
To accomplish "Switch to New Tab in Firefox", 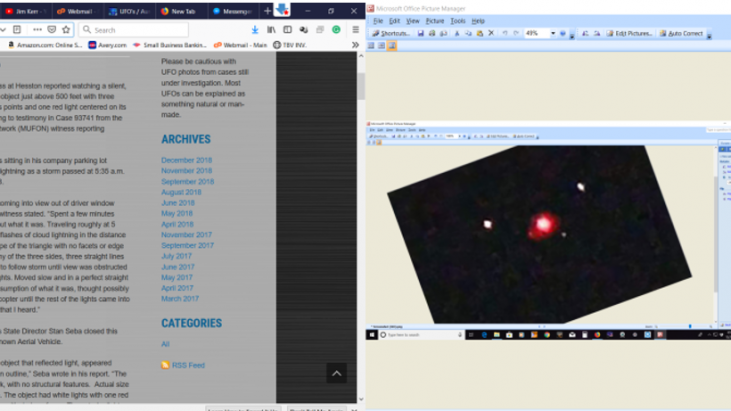I will [181, 11].
